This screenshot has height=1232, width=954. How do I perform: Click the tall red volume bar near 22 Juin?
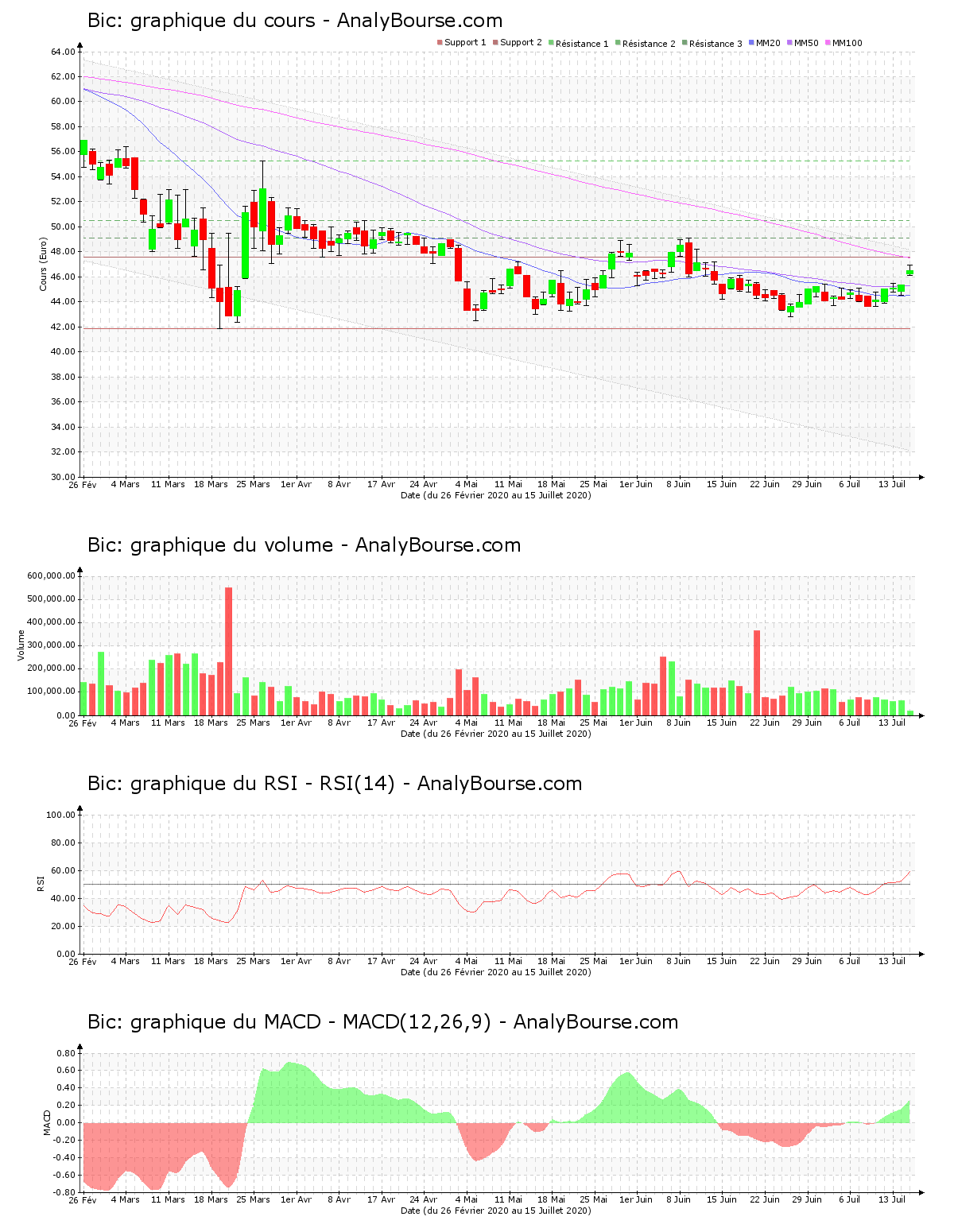tap(757, 672)
